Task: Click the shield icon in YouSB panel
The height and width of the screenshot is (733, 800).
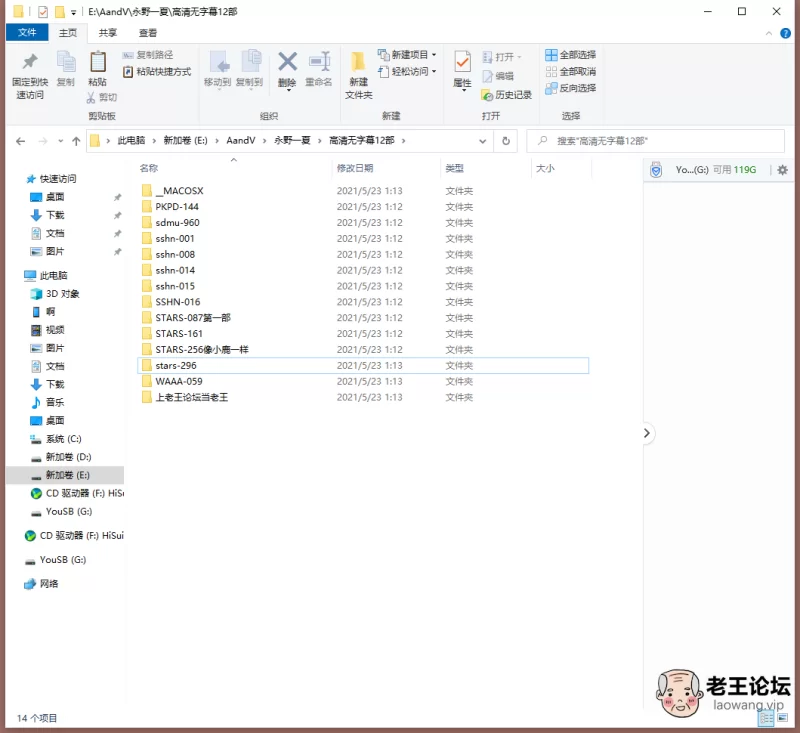Action: [656, 170]
